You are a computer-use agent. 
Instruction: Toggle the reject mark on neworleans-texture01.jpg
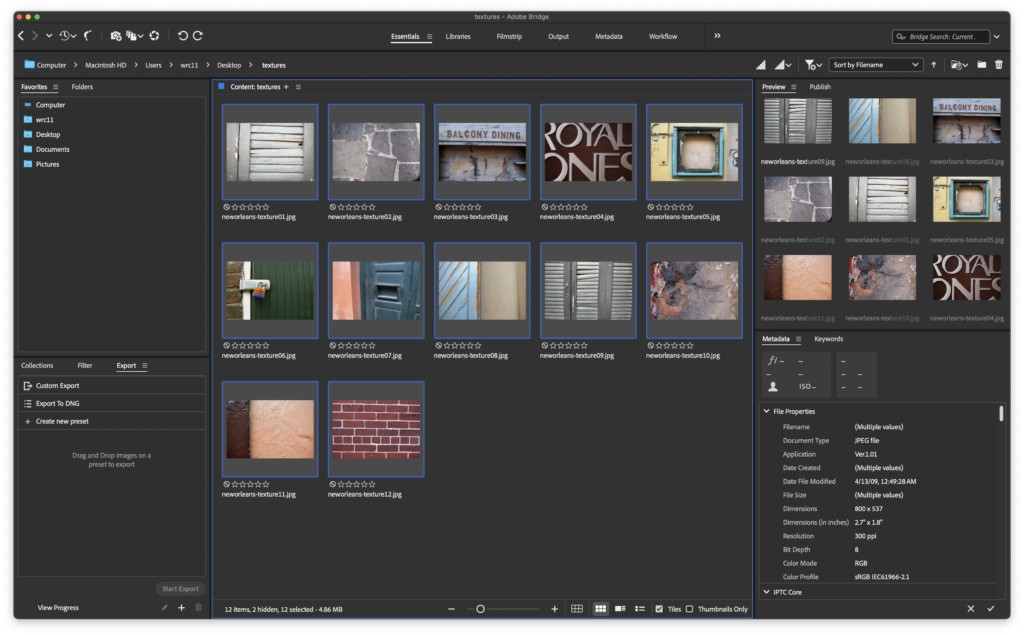(226, 207)
